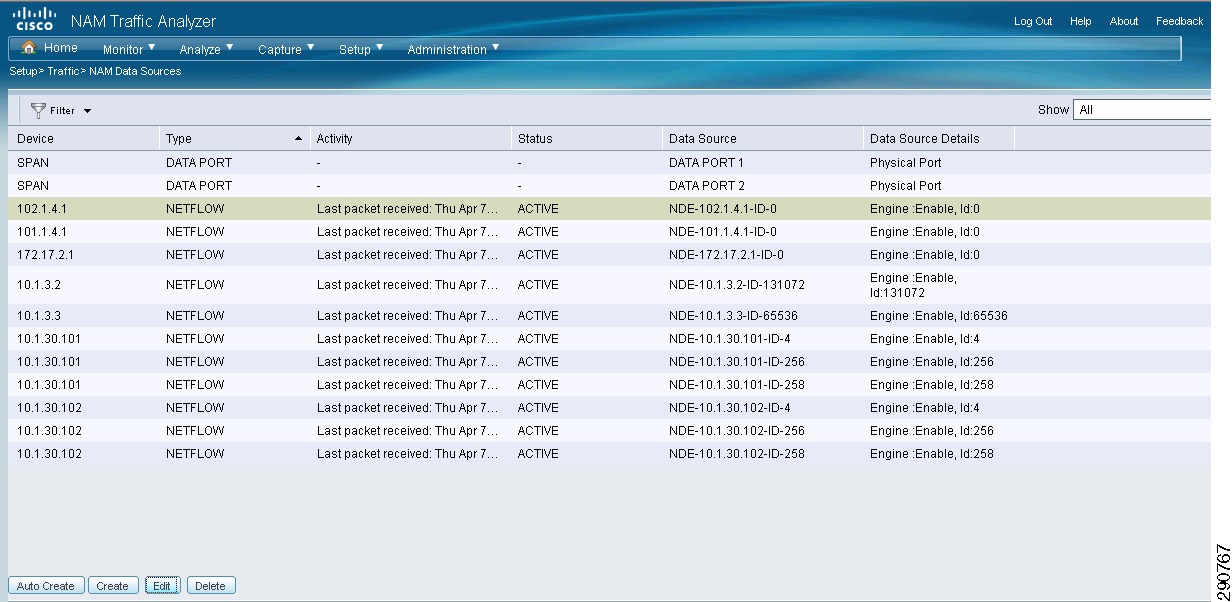The height and width of the screenshot is (602, 1232).
Task: Click the Log Out link
Action: [1033, 21]
